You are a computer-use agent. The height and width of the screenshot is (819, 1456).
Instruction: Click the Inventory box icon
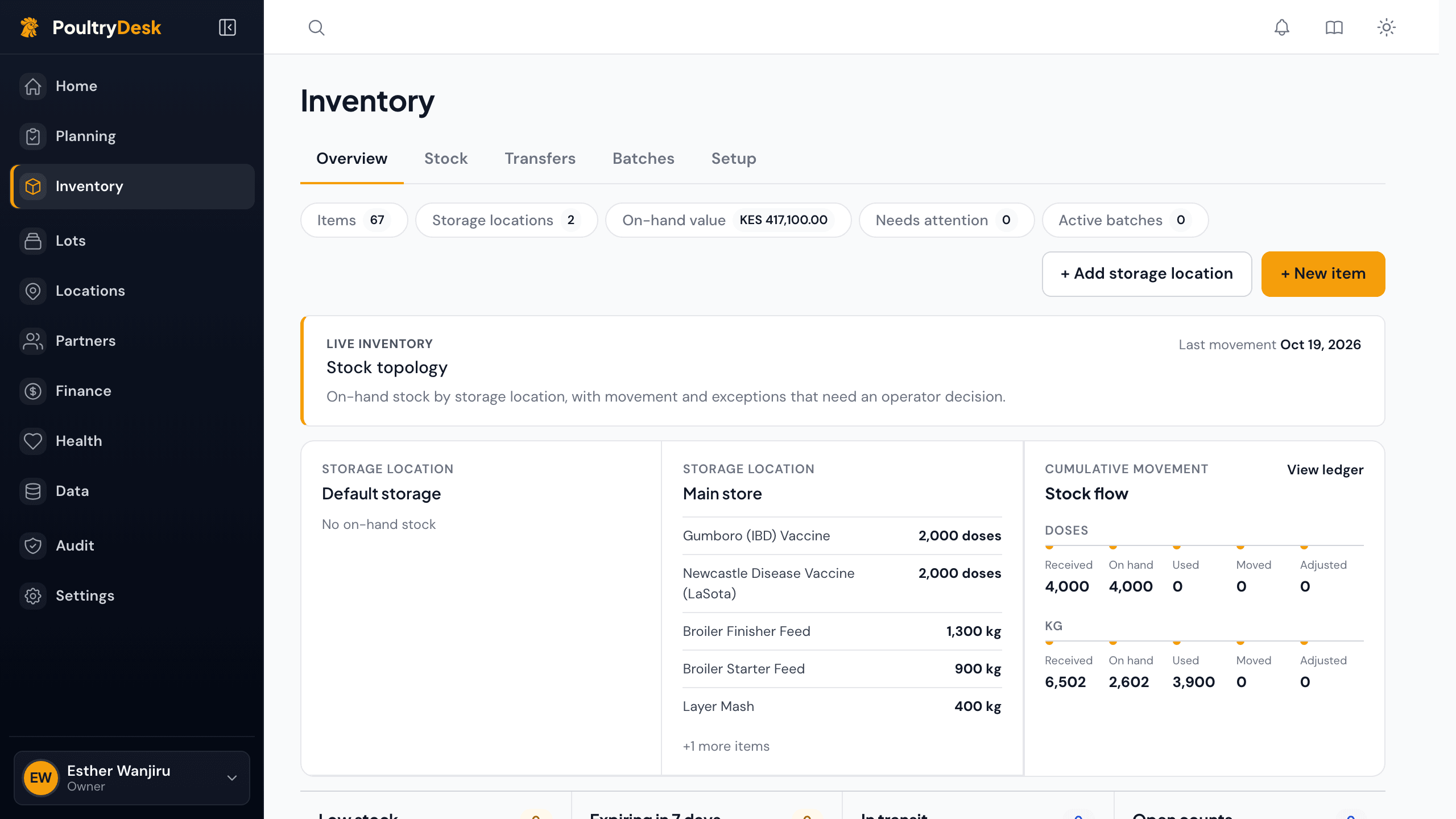33,187
